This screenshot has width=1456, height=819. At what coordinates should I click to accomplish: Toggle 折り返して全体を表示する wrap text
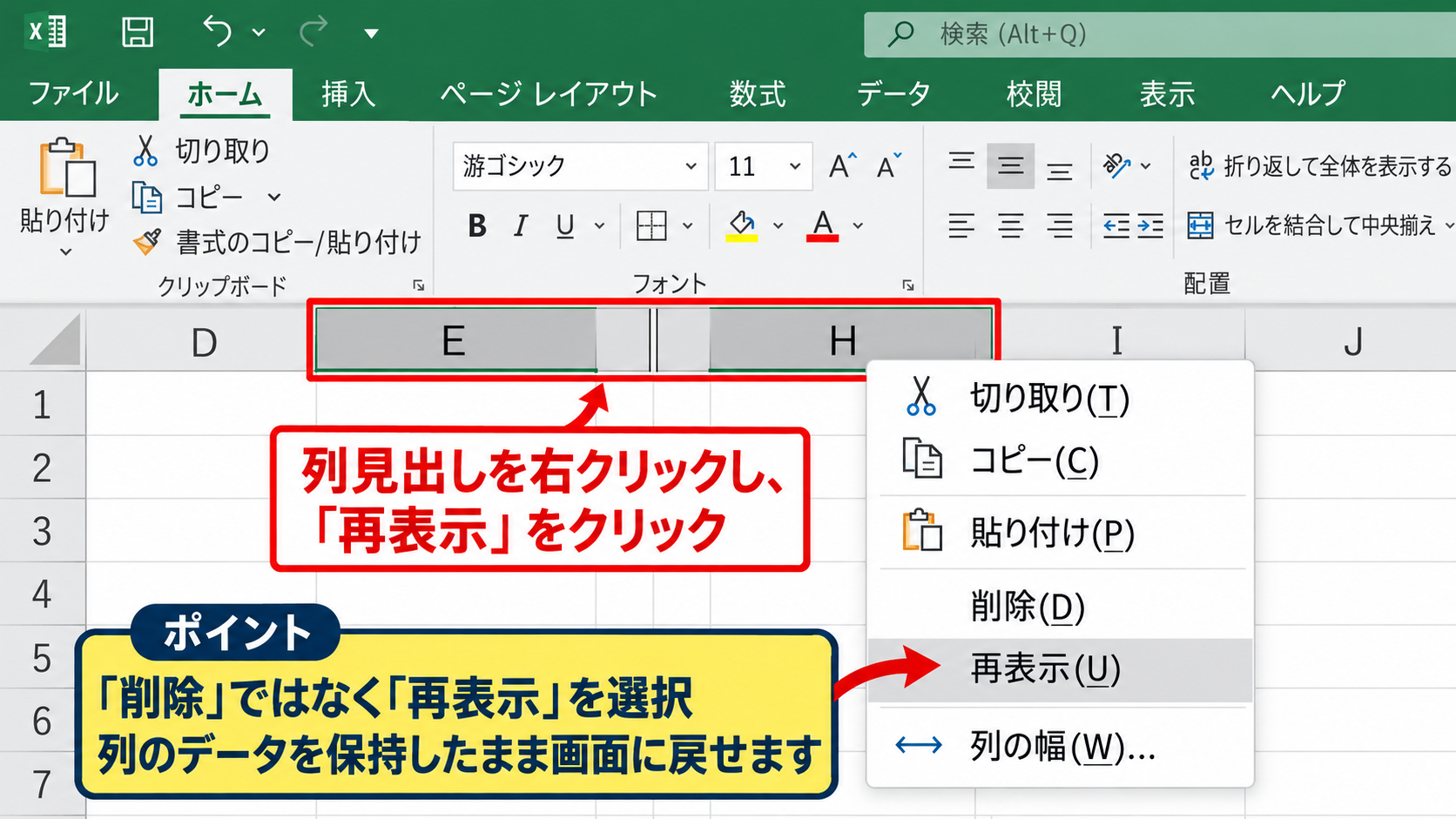(x=1320, y=165)
